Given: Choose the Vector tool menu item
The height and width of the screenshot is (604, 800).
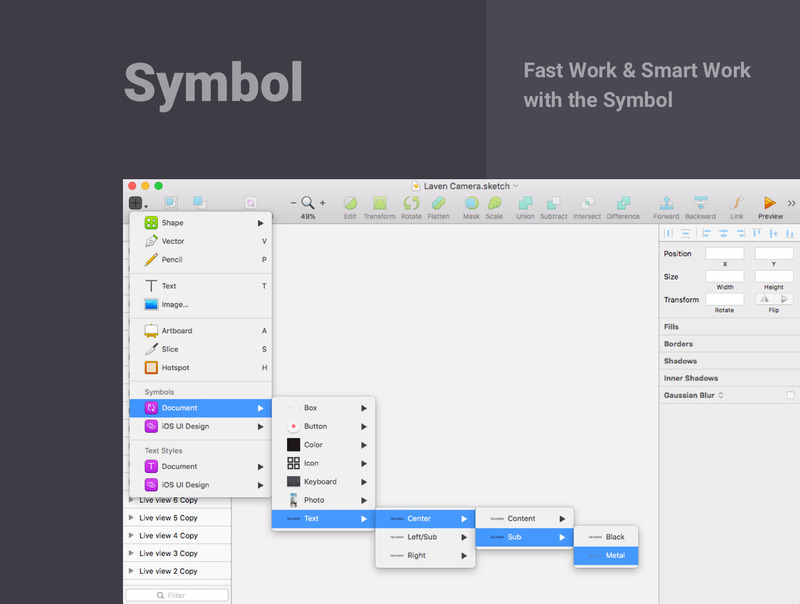Looking at the screenshot, I should pyautogui.click(x=201, y=241).
